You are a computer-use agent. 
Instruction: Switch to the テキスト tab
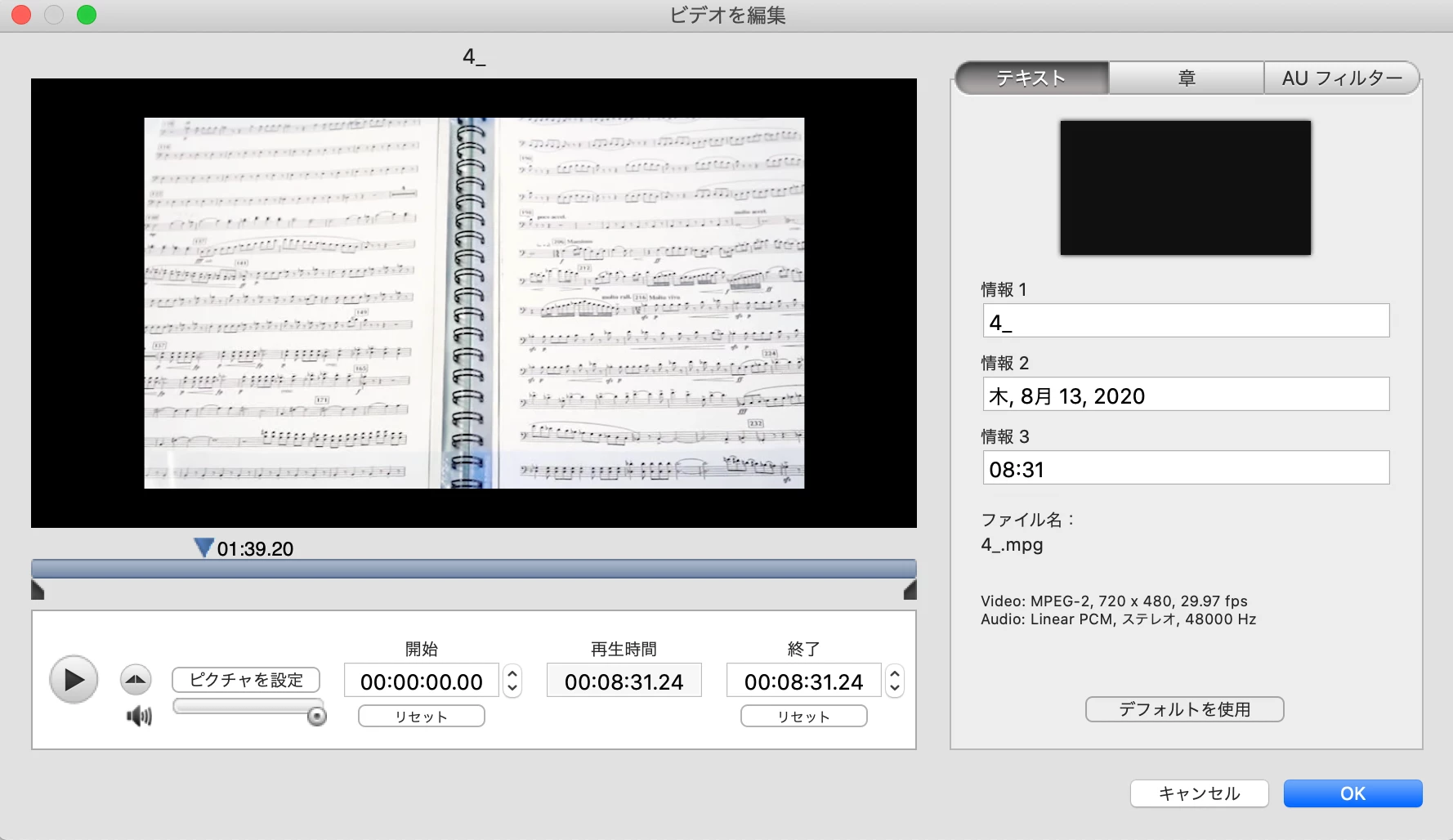[1031, 78]
